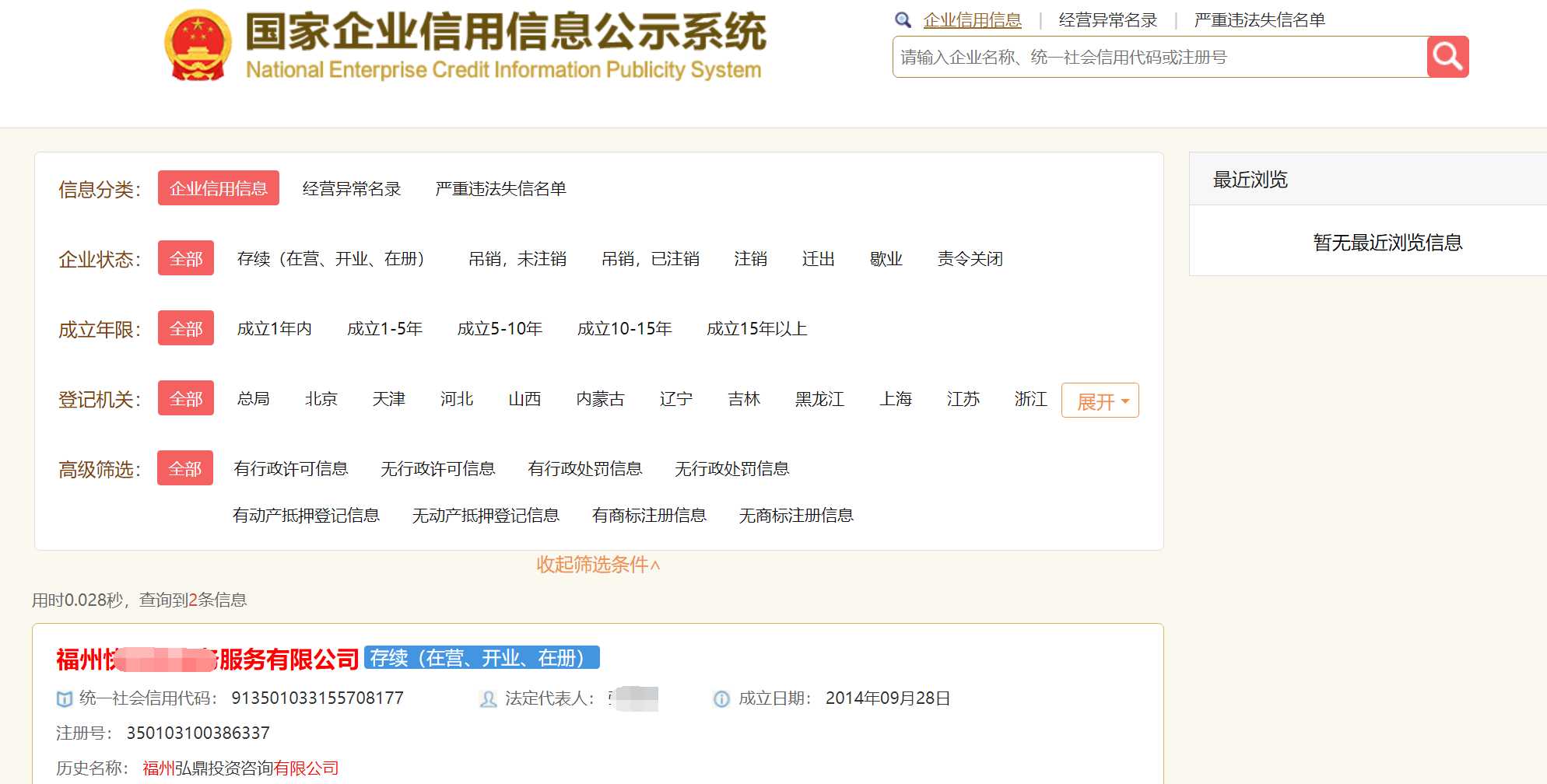Select the 成立1-5年 filter option
Image resolution: width=1547 pixels, height=784 pixels.
[x=384, y=328]
